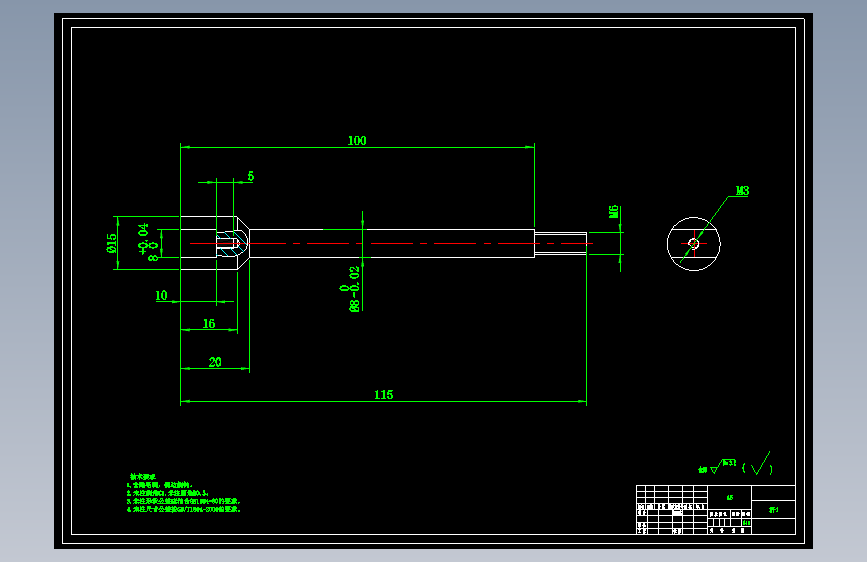Click the 'Ø8 0 -0.02' shaft tolerance text
Screen dimensions: 867x562
[x=350, y=289]
